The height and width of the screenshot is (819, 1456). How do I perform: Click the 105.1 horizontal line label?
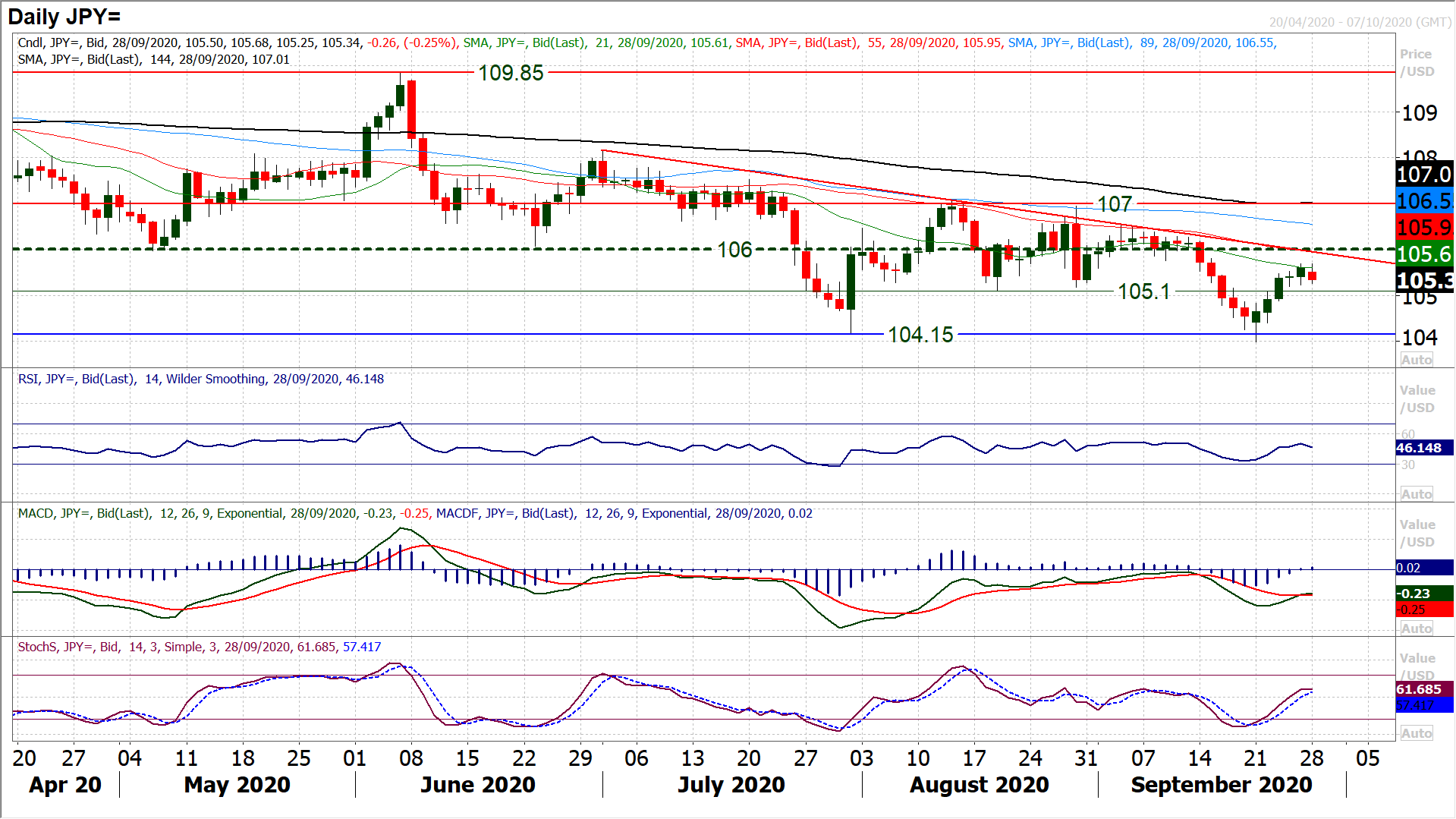tap(1143, 291)
